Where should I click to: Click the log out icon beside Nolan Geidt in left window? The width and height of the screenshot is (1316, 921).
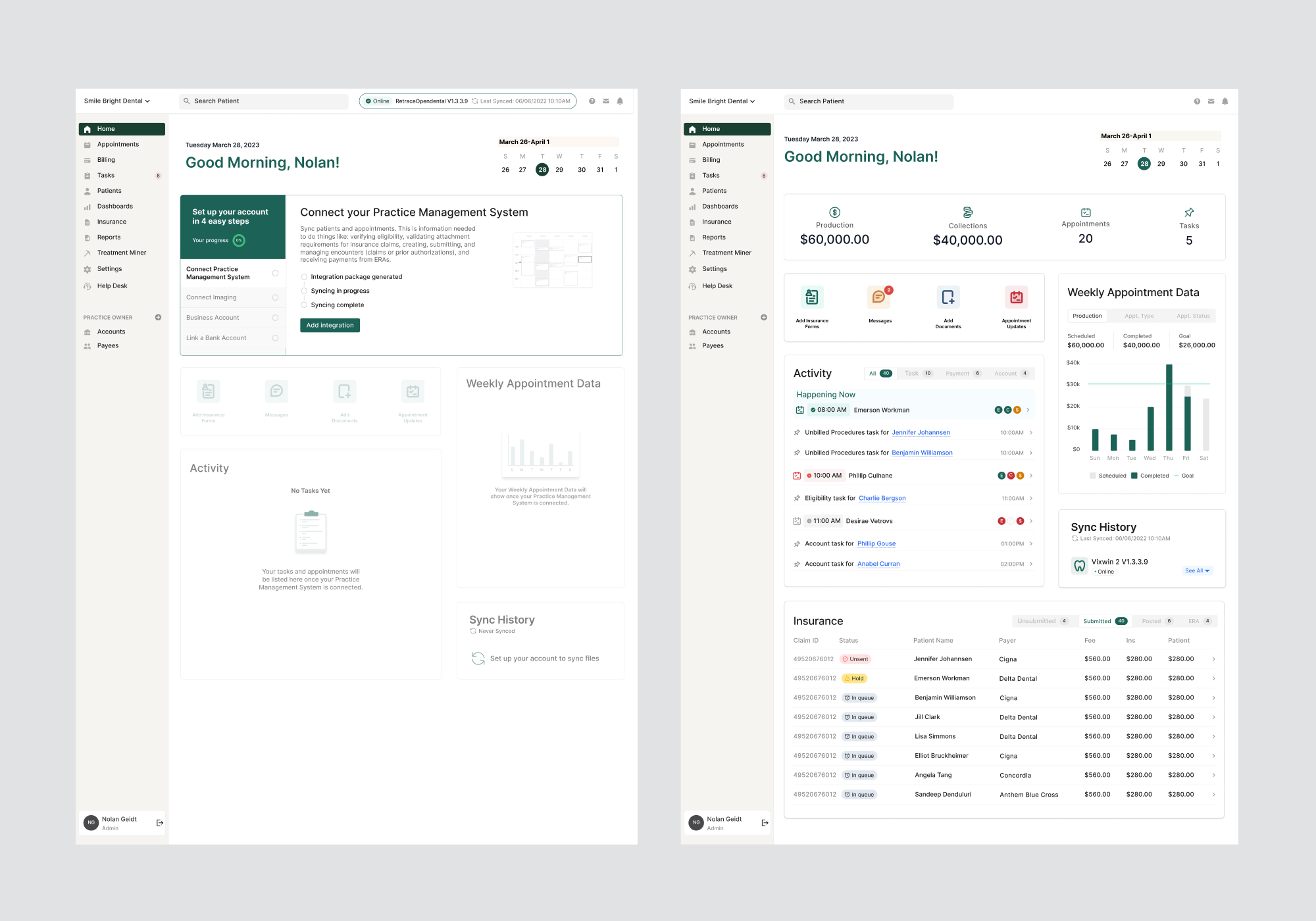160,823
